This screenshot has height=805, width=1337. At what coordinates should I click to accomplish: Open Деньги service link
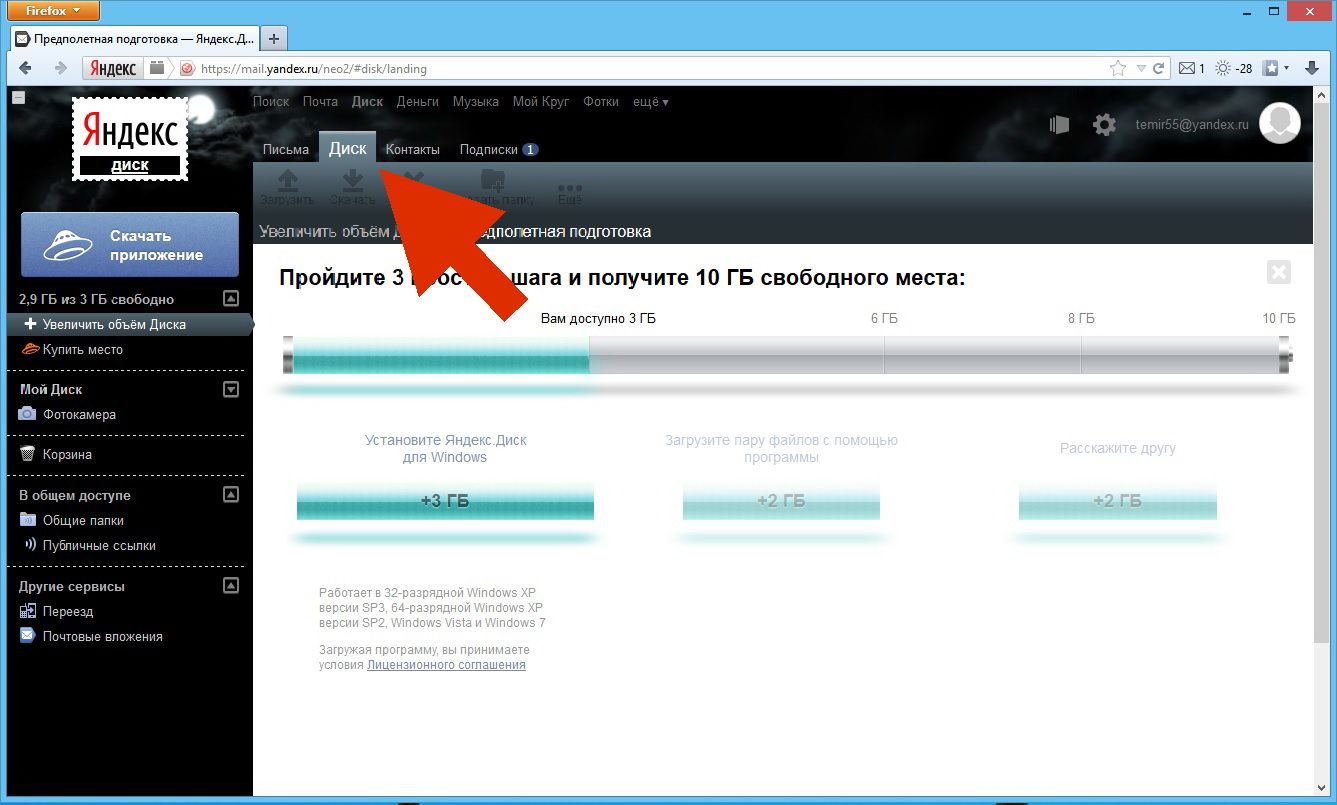[x=417, y=102]
